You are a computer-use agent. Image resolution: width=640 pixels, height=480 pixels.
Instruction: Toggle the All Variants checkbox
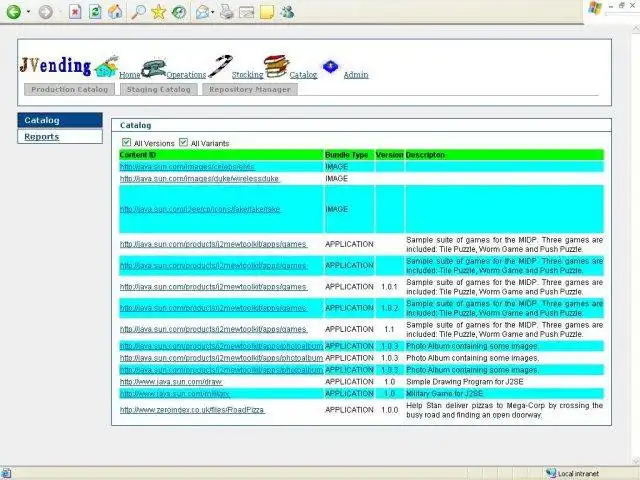pyautogui.click(x=183, y=142)
